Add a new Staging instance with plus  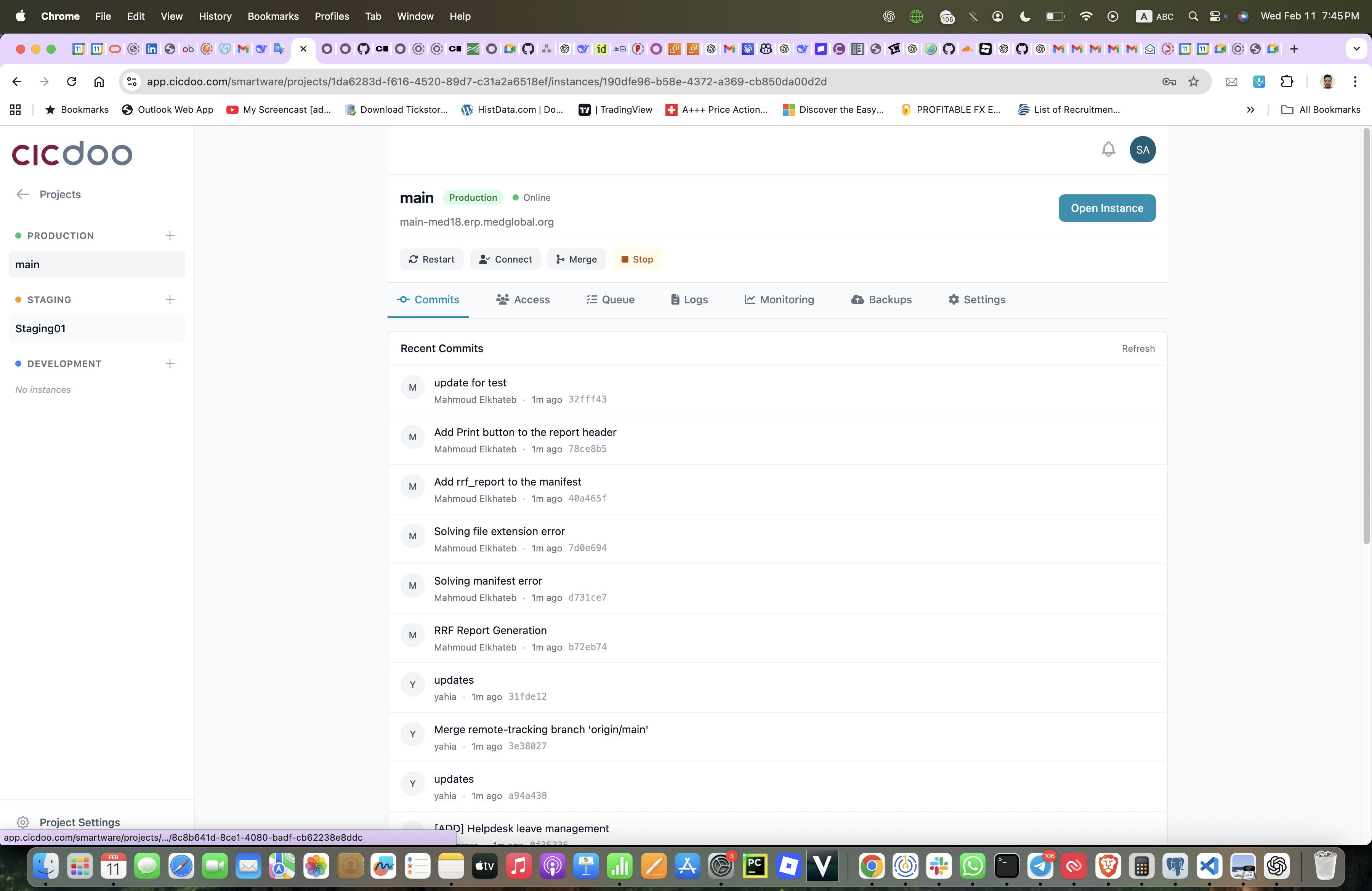[170, 300]
